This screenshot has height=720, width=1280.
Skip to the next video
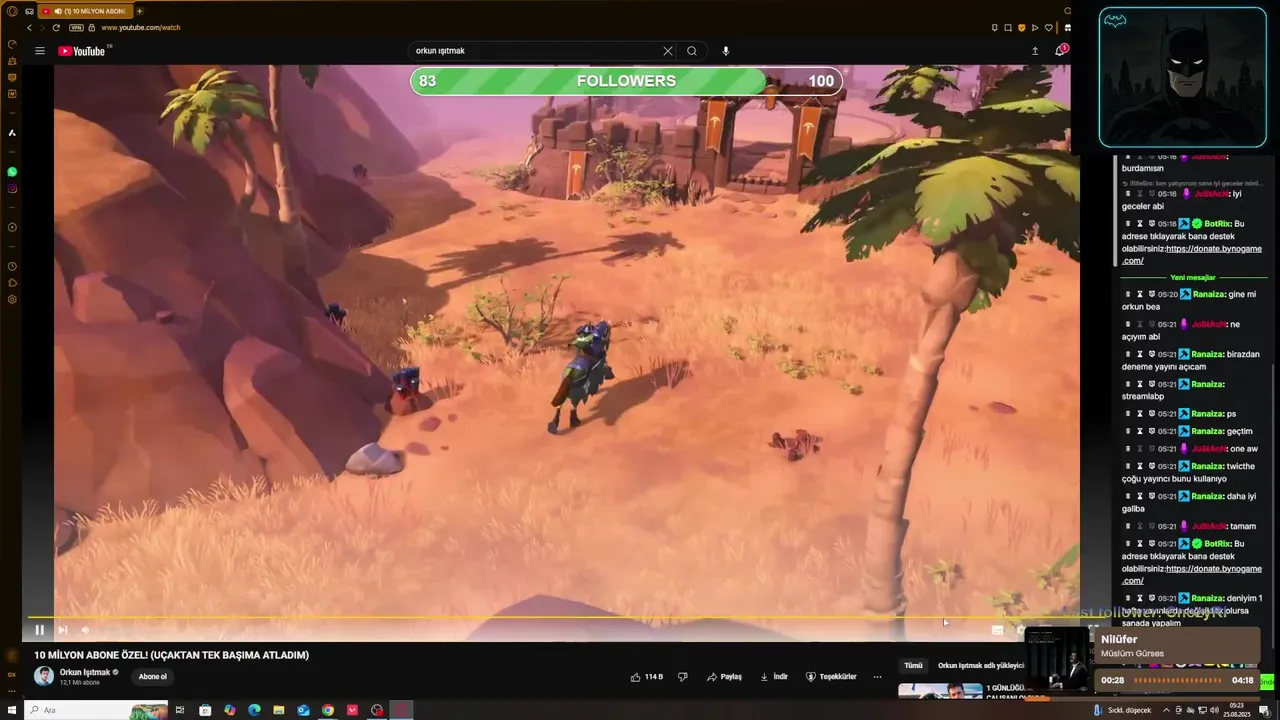(62, 630)
